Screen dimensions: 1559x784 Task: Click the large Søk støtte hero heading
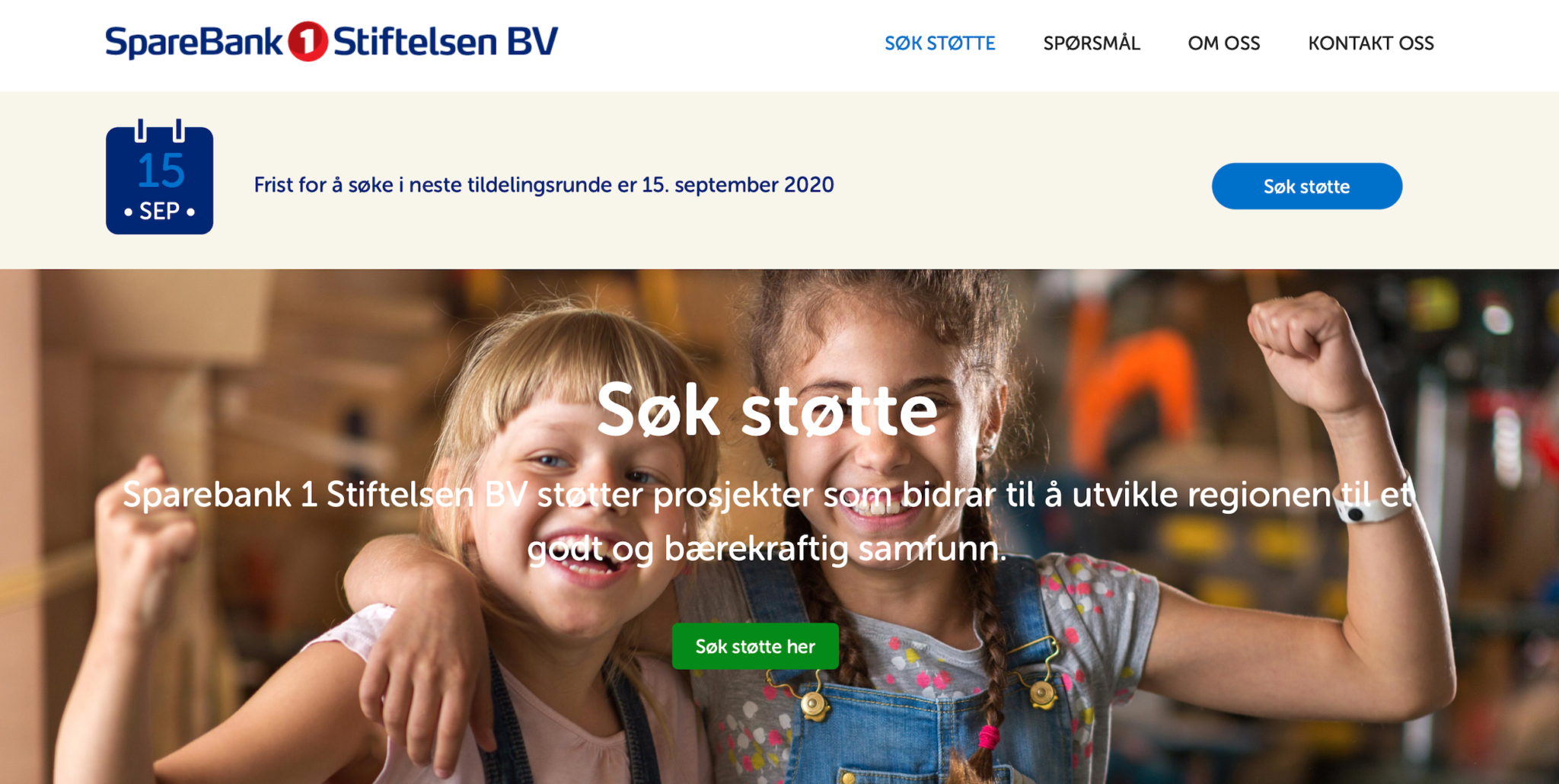pos(767,411)
